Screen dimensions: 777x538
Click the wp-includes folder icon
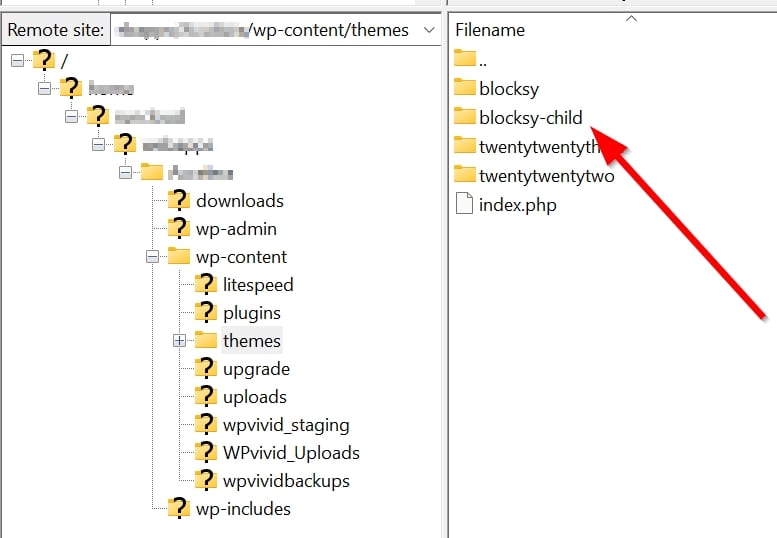pyautogui.click(x=179, y=509)
